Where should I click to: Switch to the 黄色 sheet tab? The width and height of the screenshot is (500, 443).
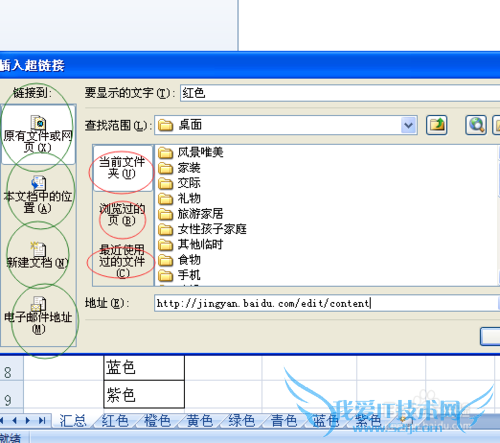(200, 421)
